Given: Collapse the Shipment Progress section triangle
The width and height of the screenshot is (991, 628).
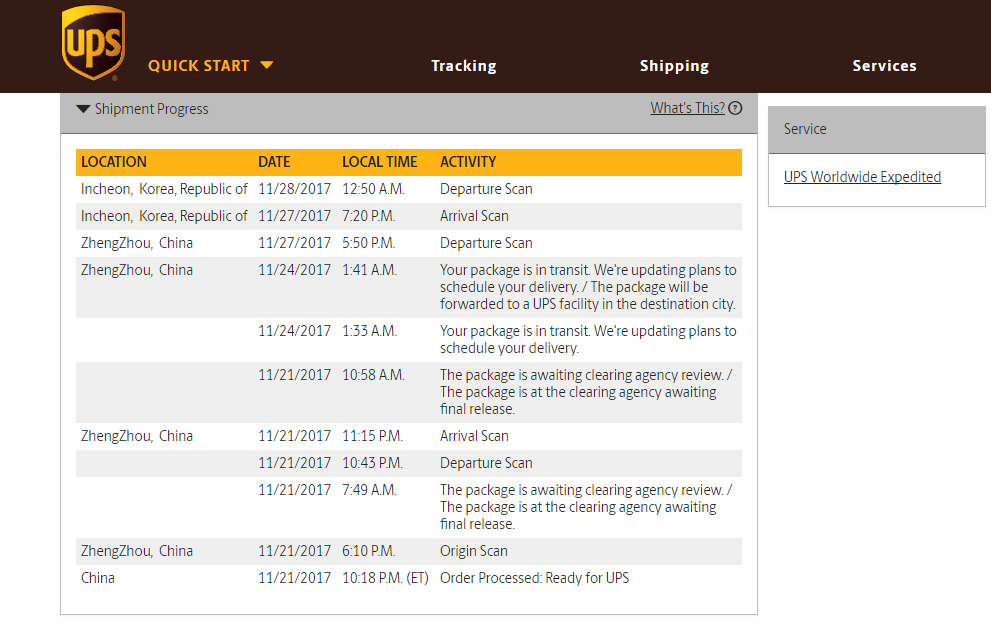Looking at the screenshot, I should click(x=83, y=109).
